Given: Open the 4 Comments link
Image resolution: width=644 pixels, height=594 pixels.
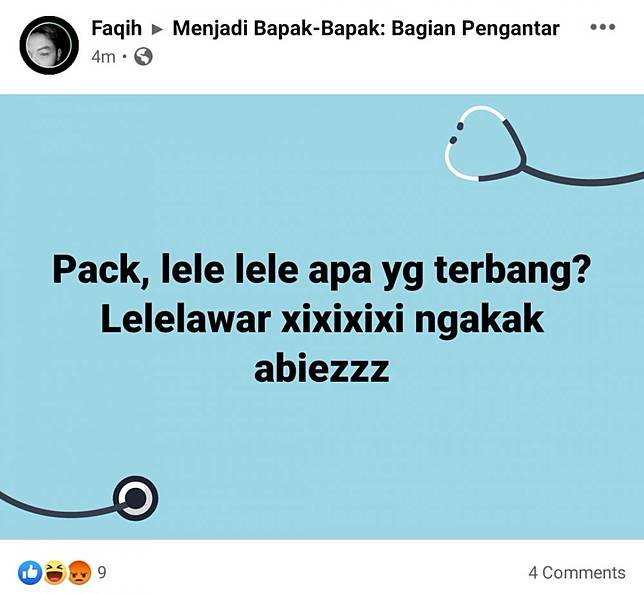Looking at the screenshot, I should point(577,572).
